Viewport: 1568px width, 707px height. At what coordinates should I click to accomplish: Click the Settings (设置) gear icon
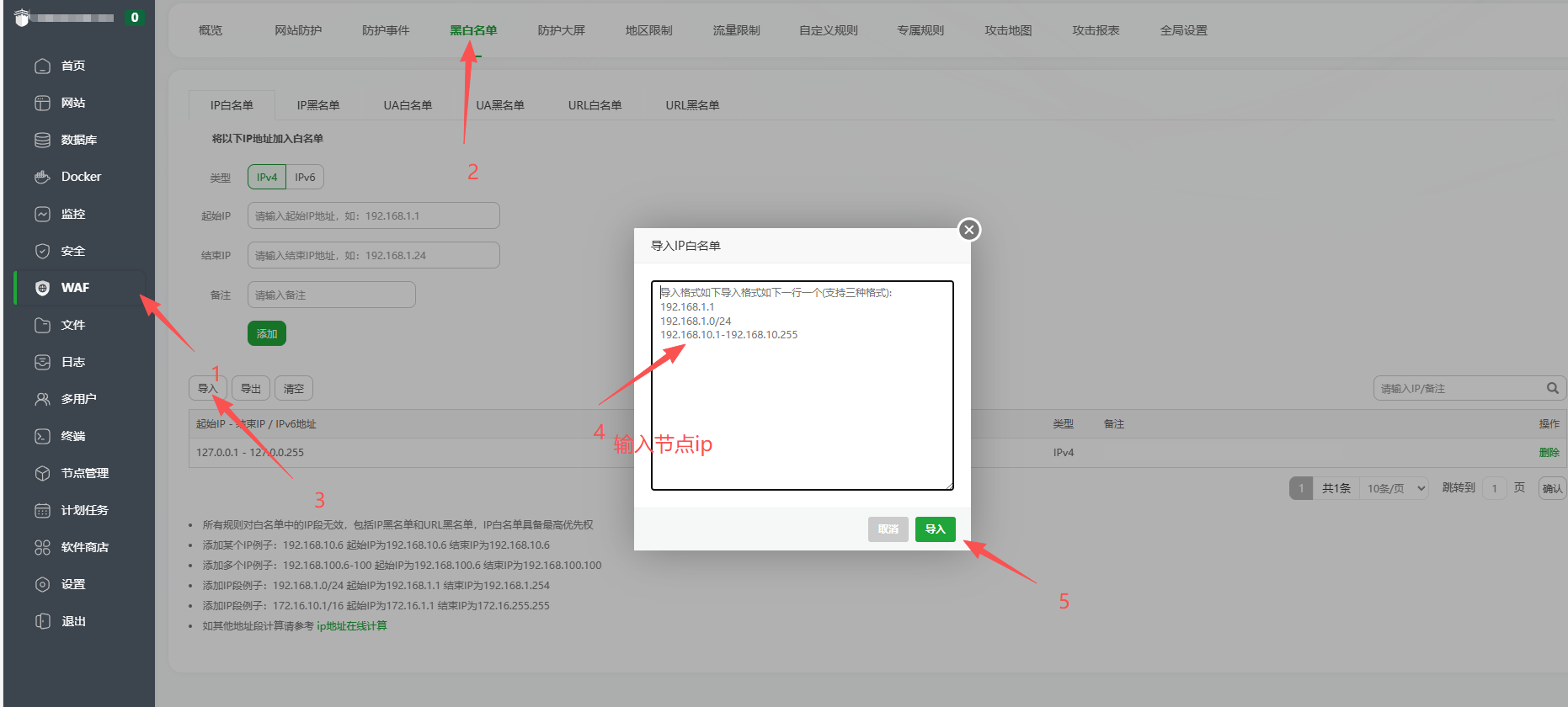pos(42,584)
